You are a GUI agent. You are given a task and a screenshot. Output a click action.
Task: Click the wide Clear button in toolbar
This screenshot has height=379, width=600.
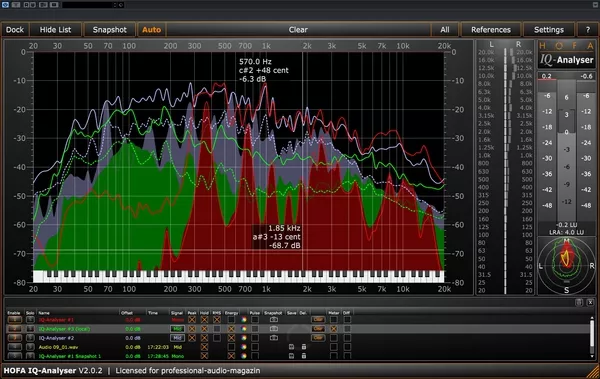pos(298,30)
